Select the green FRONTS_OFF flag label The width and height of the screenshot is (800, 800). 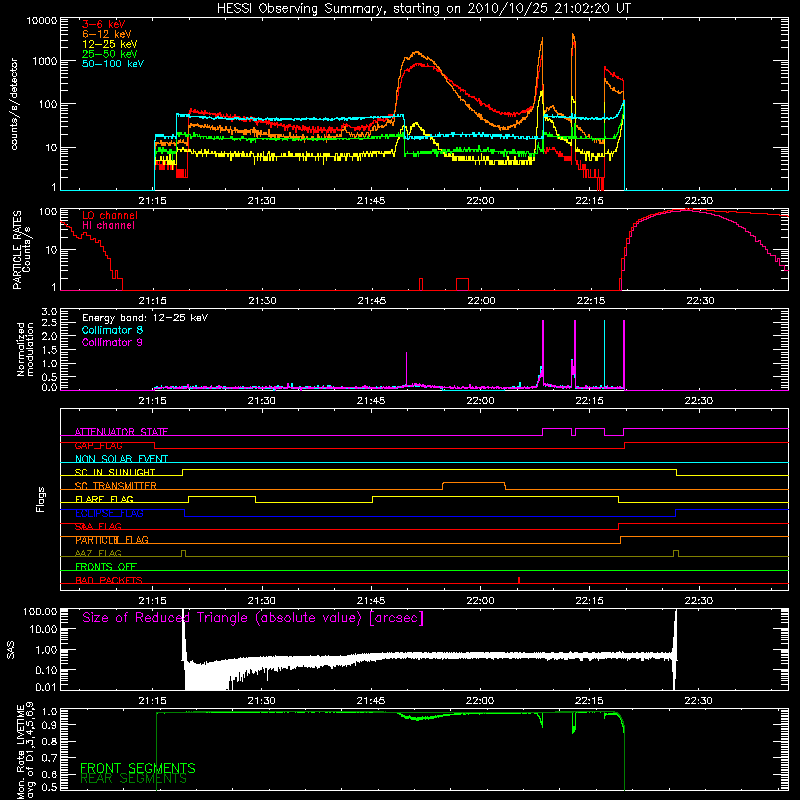coord(106,567)
